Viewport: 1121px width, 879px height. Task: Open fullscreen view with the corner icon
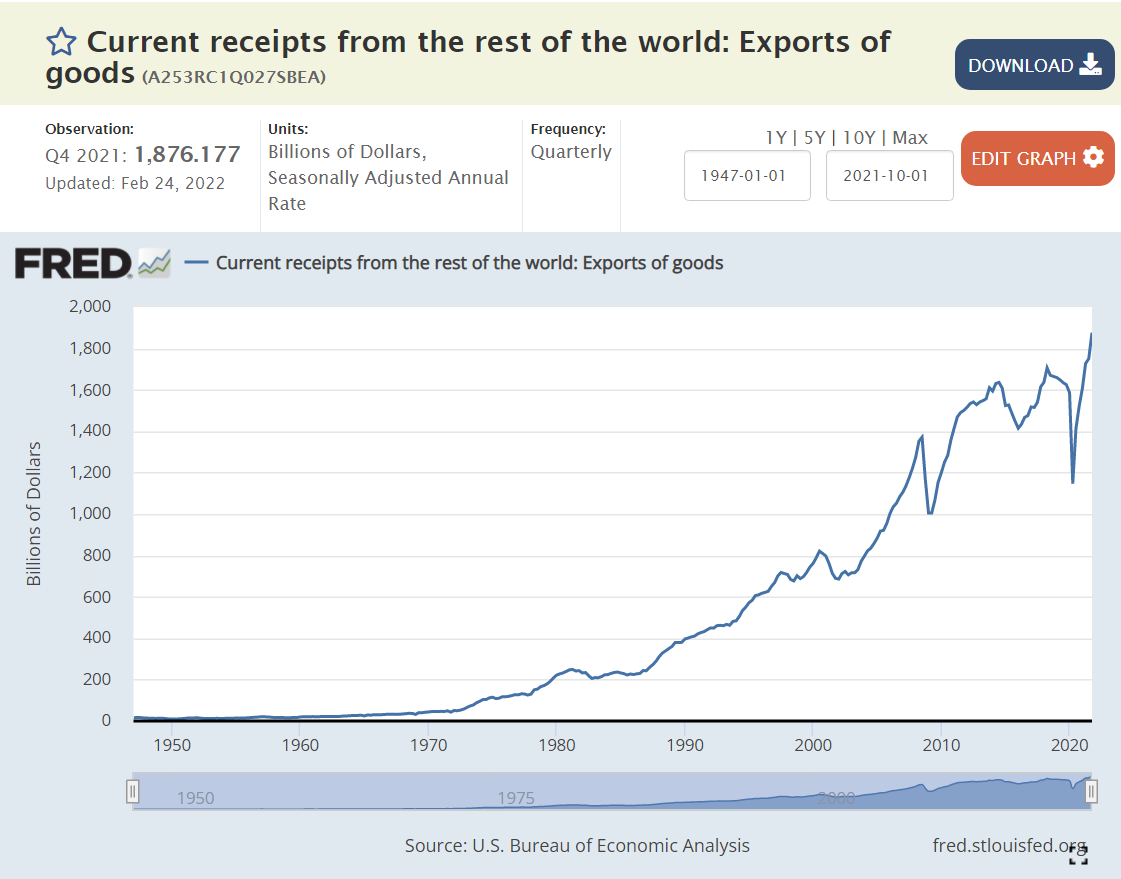tap(1078, 853)
